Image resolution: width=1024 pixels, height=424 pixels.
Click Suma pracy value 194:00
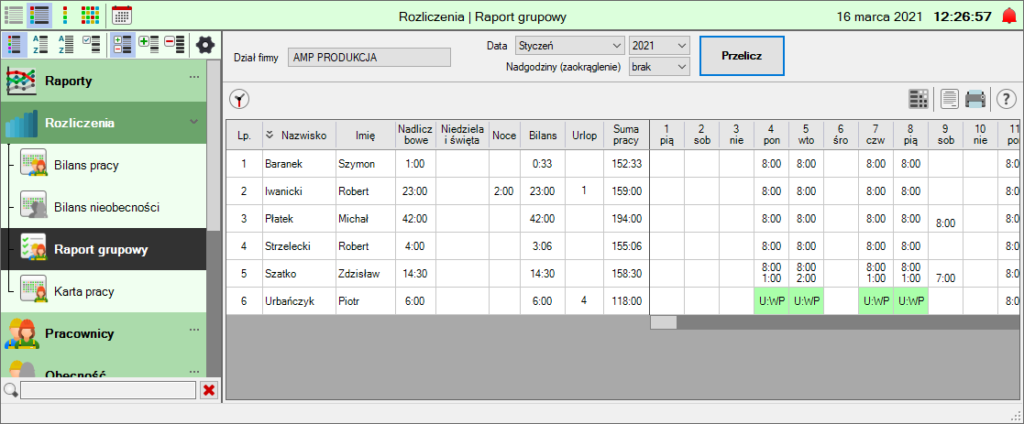click(x=628, y=219)
